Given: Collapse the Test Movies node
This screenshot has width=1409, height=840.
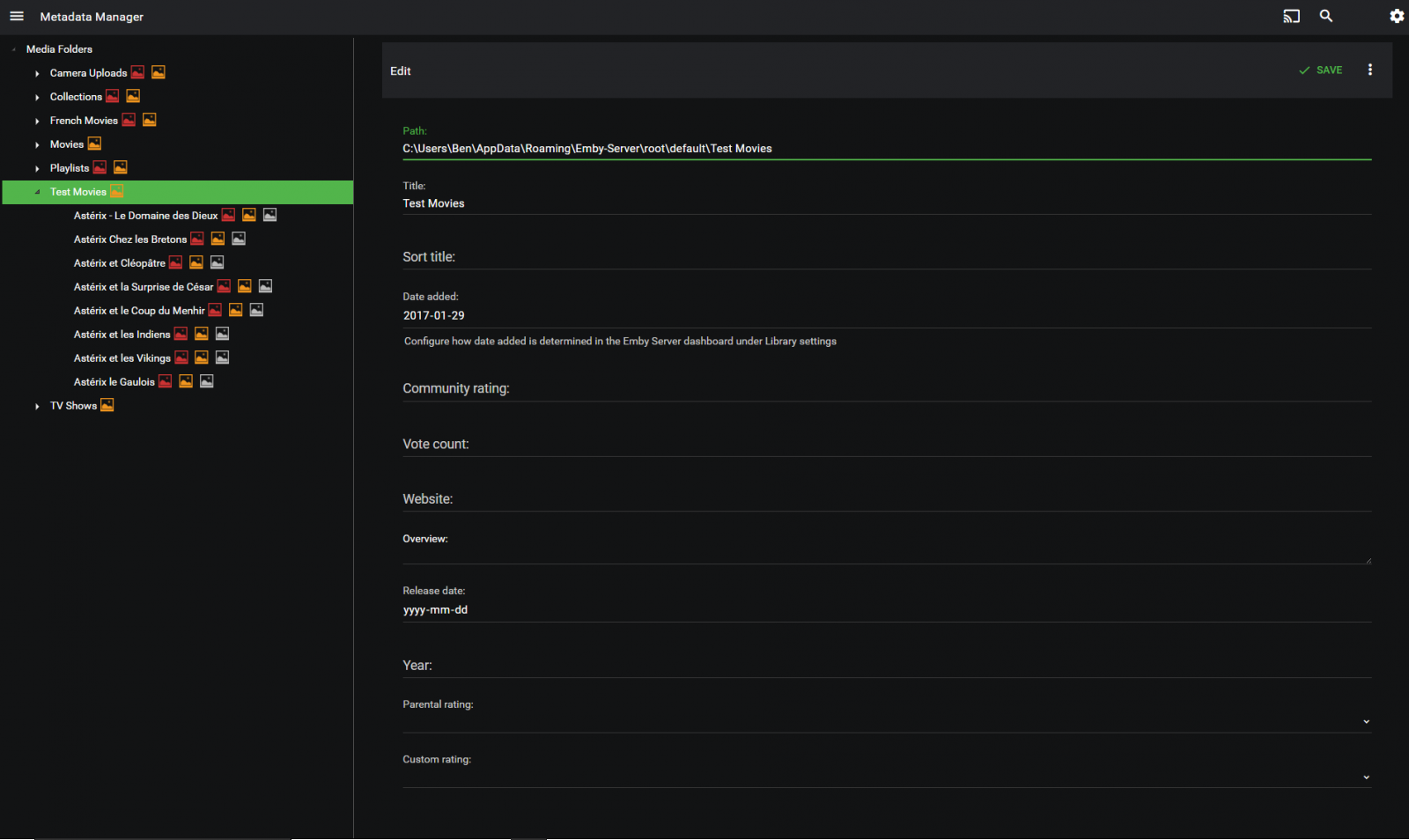Looking at the screenshot, I should point(37,191).
